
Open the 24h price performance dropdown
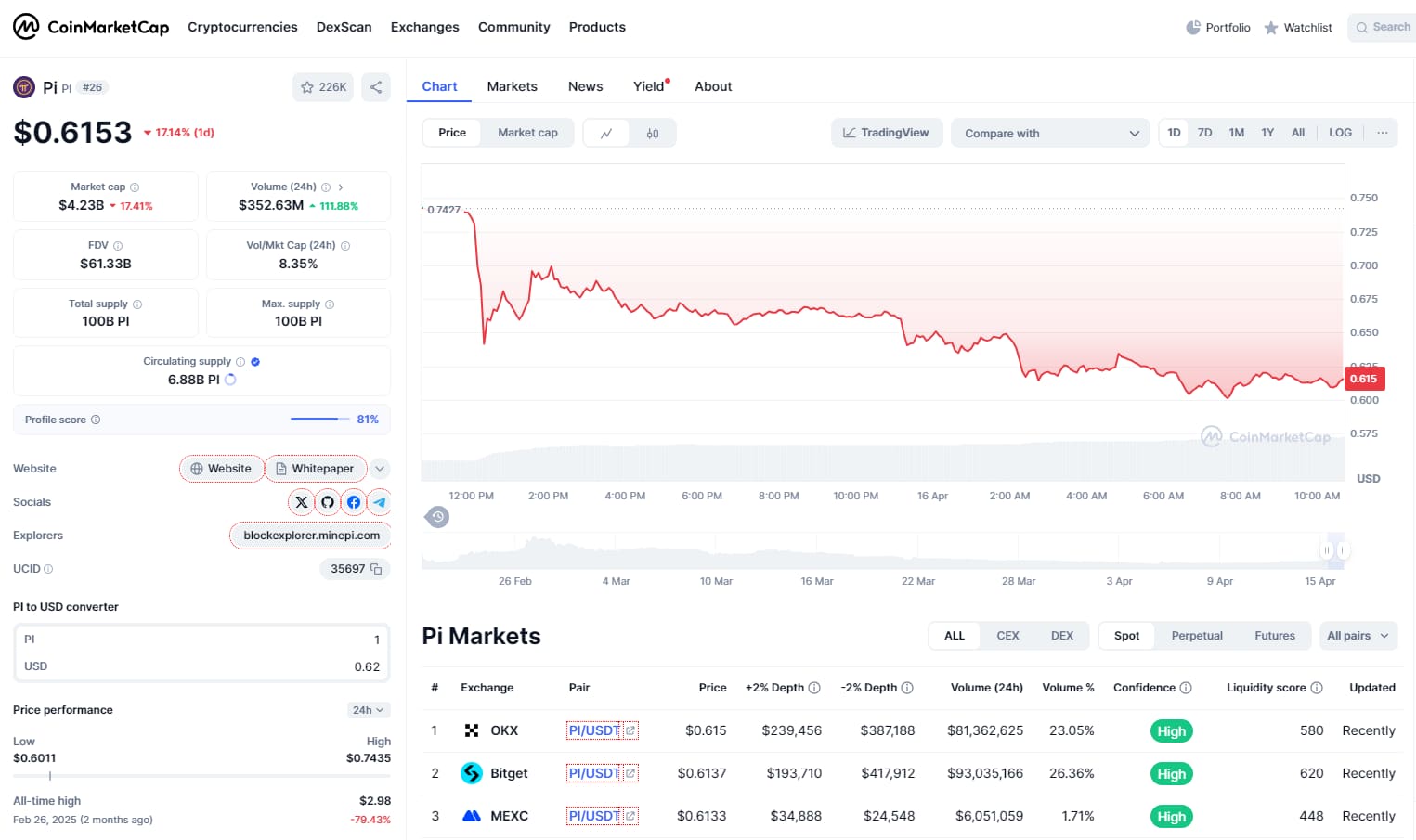pos(369,710)
